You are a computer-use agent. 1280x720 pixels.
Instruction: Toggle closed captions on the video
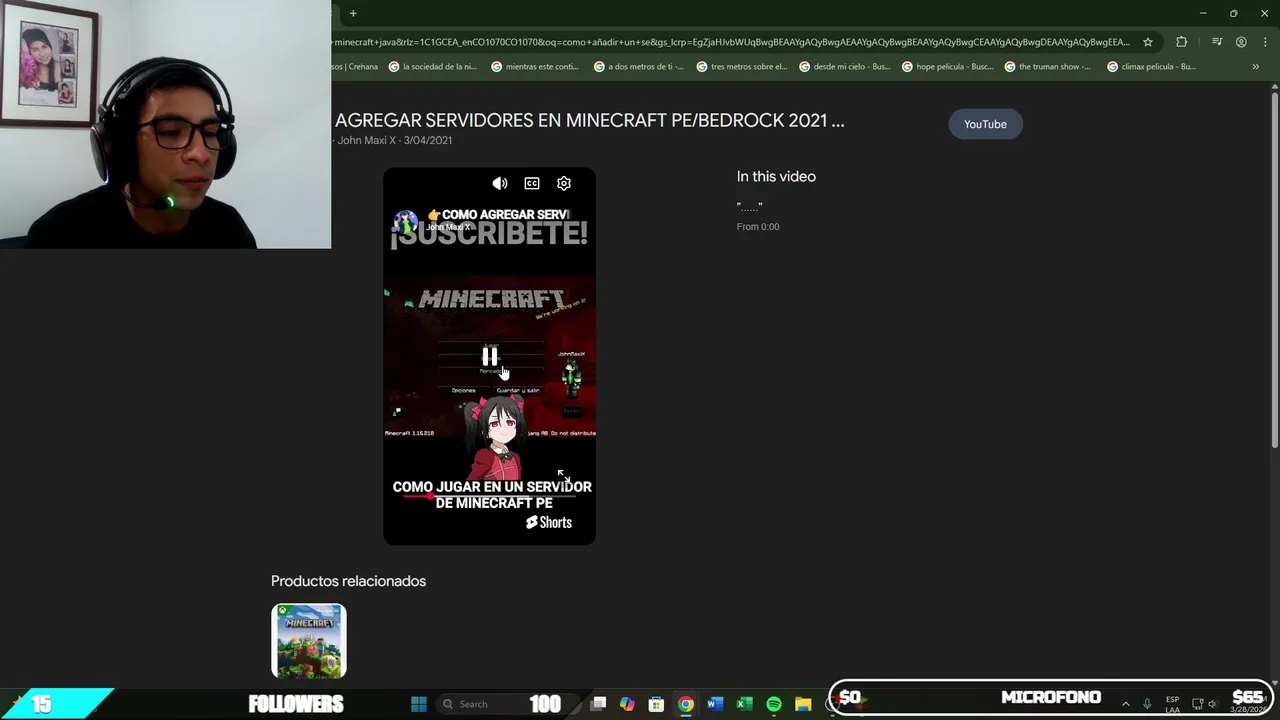(532, 183)
